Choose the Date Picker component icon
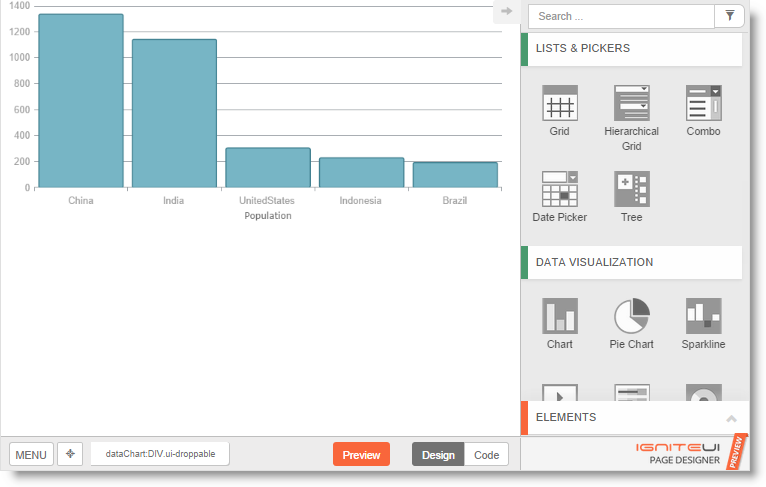The image size is (766, 487). [559, 189]
